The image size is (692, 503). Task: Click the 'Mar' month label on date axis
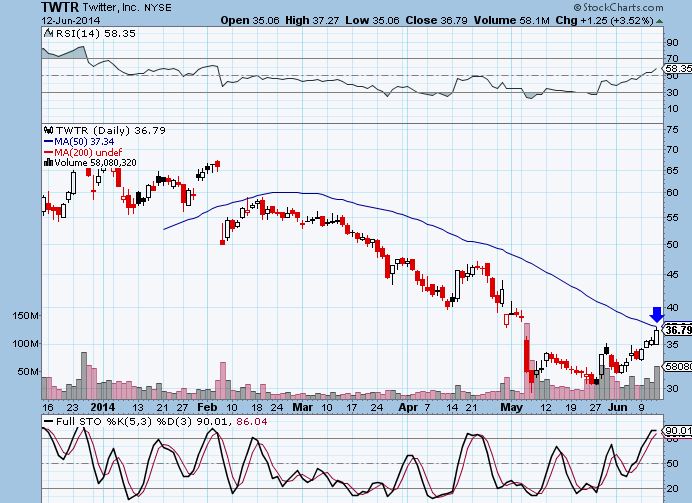[302, 407]
